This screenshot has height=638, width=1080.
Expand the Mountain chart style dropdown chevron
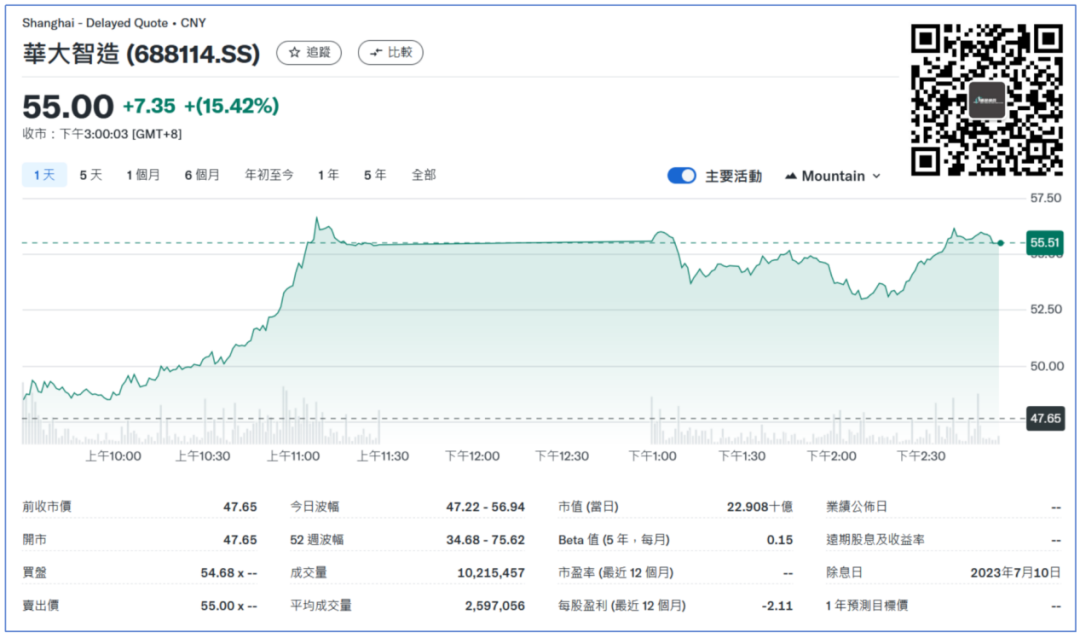click(x=877, y=176)
